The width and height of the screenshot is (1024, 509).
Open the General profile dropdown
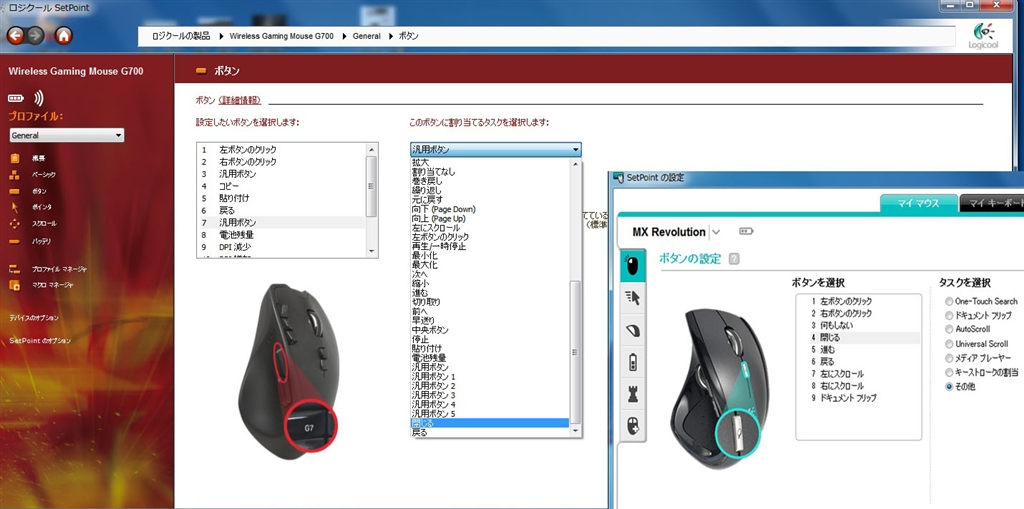[67, 135]
